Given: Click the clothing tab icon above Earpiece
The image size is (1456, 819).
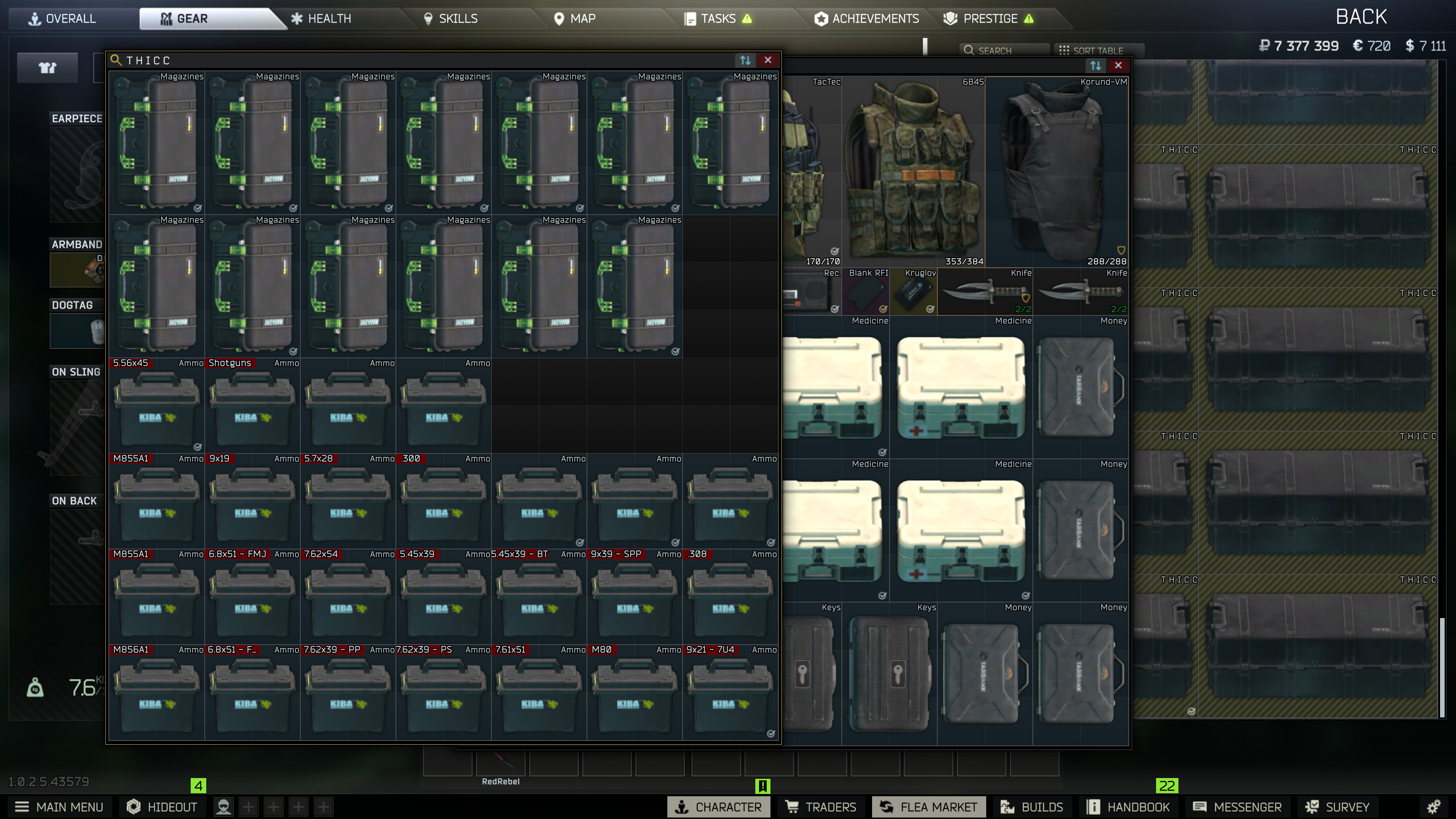Looking at the screenshot, I should click(47, 68).
